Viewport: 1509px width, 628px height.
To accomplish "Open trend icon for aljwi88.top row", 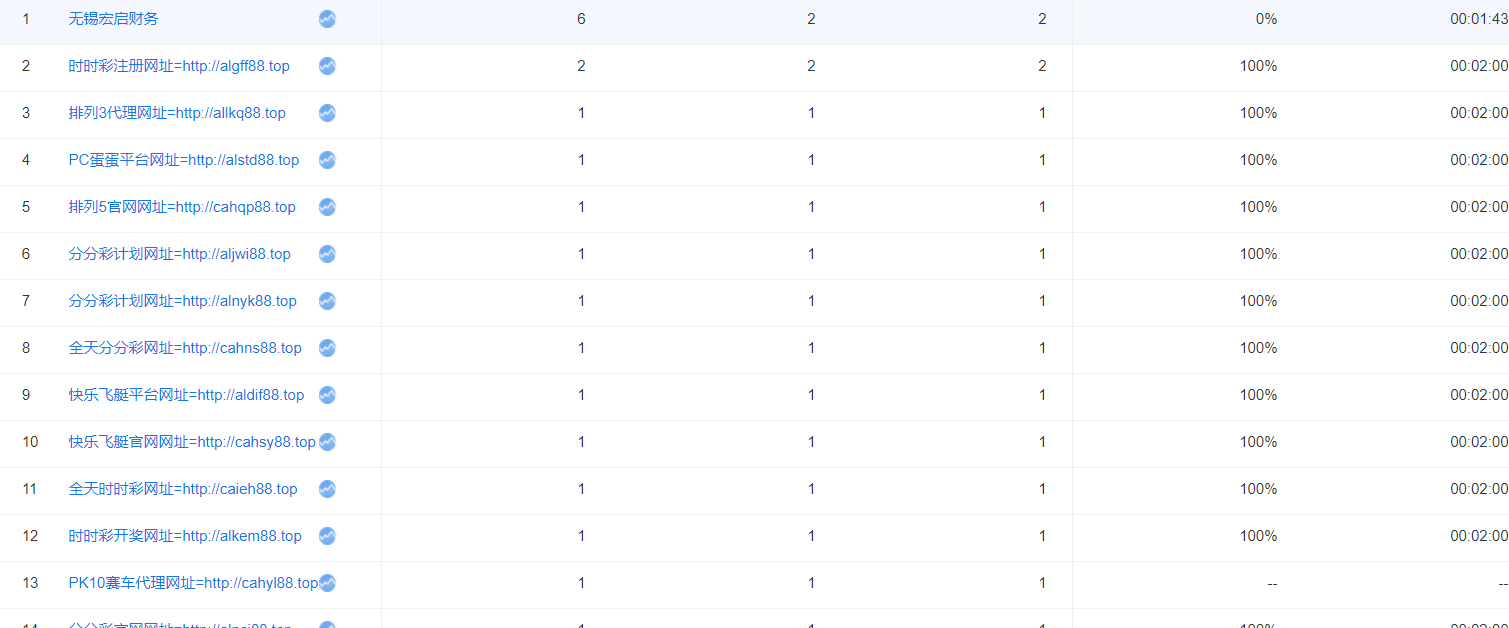I will coord(327,254).
